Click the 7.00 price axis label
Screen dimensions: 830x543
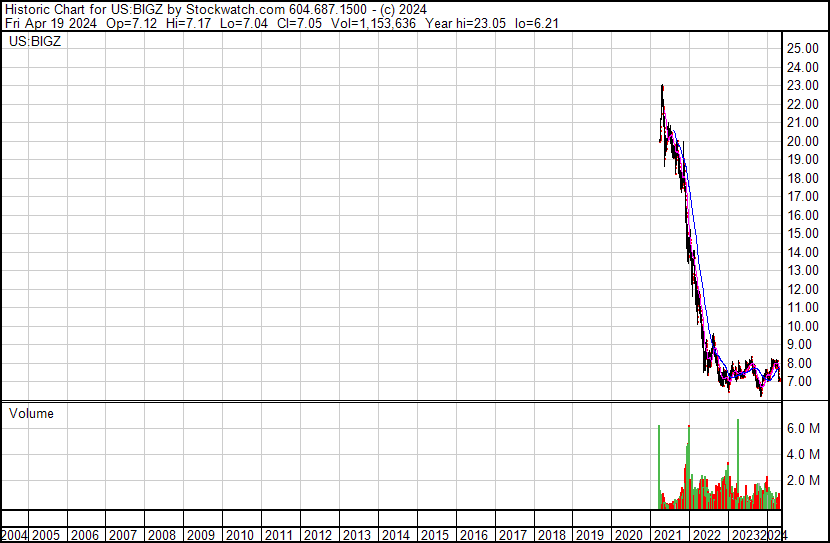[x=803, y=382]
